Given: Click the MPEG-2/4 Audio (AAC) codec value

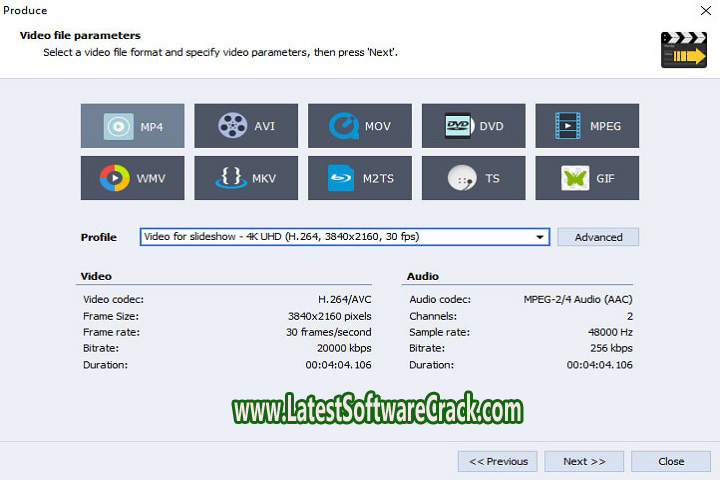Looking at the screenshot, I should [577, 299].
